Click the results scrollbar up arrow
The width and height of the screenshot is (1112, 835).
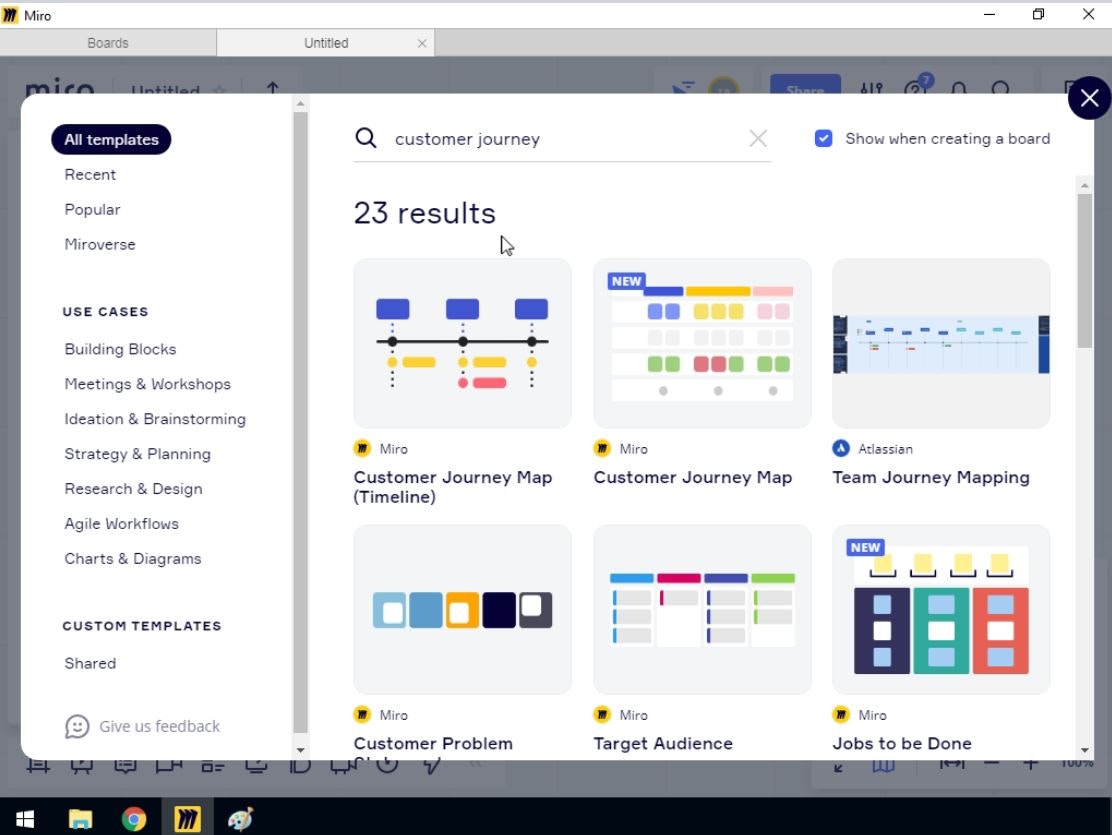pos(1084,185)
